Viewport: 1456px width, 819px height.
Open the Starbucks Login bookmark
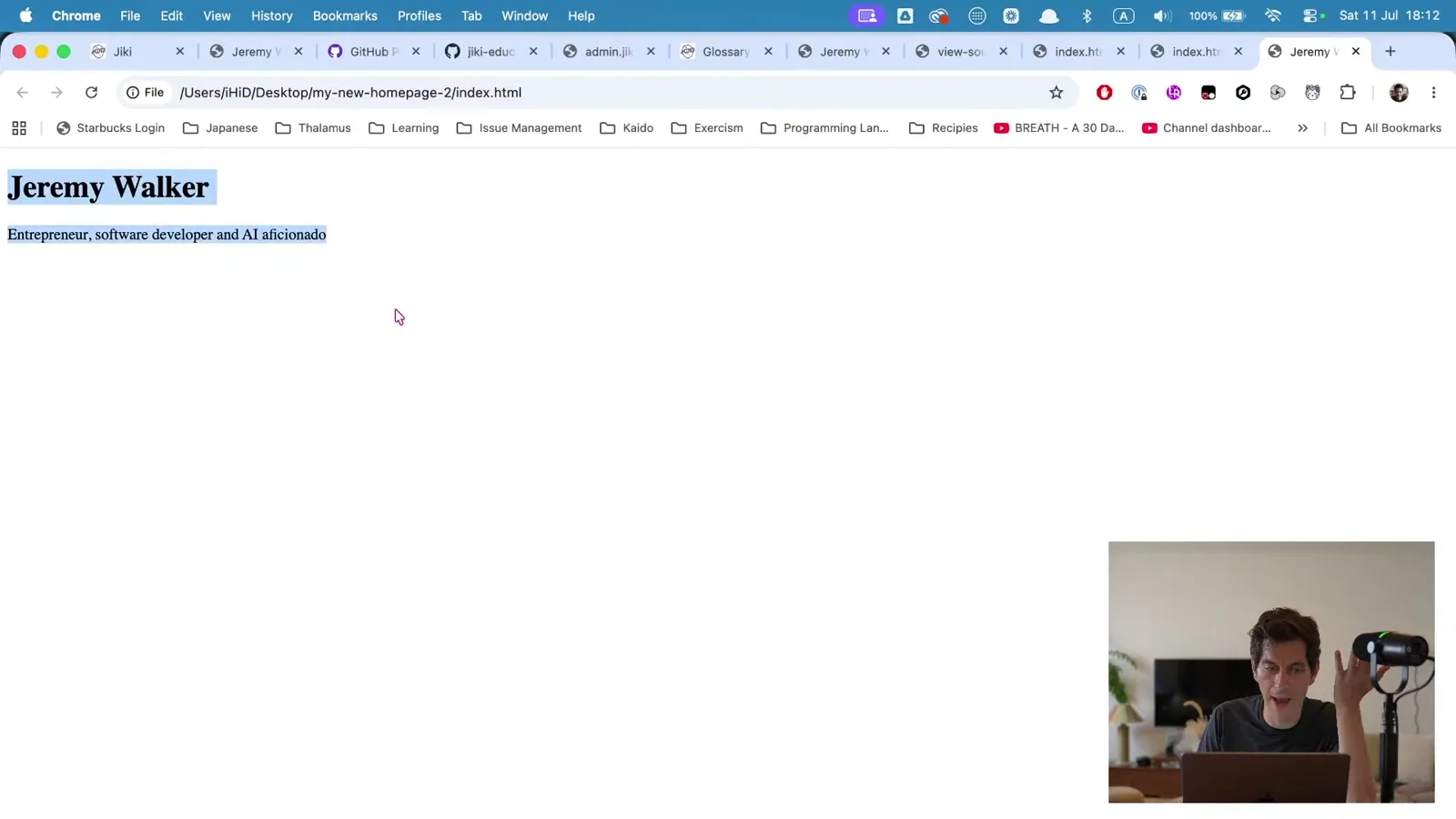[x=110, y=128]
